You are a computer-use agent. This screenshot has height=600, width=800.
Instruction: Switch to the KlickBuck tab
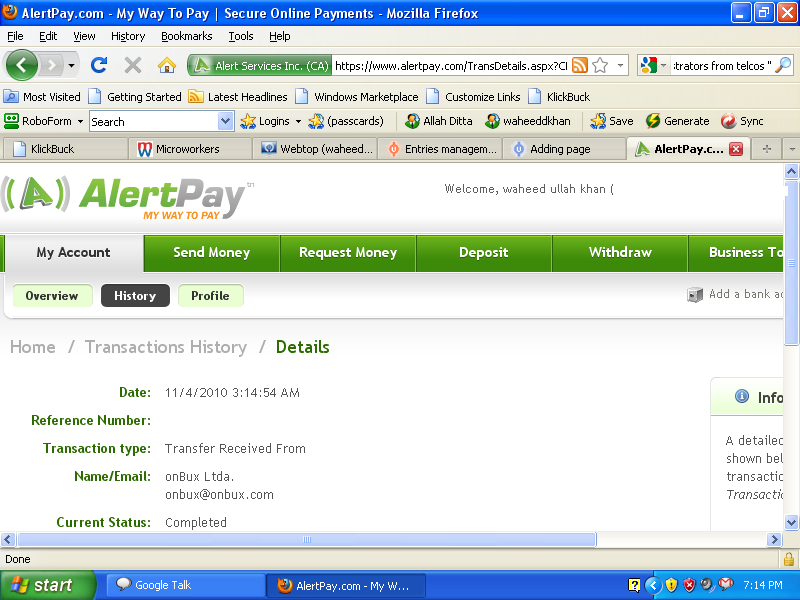click(64, 148)
